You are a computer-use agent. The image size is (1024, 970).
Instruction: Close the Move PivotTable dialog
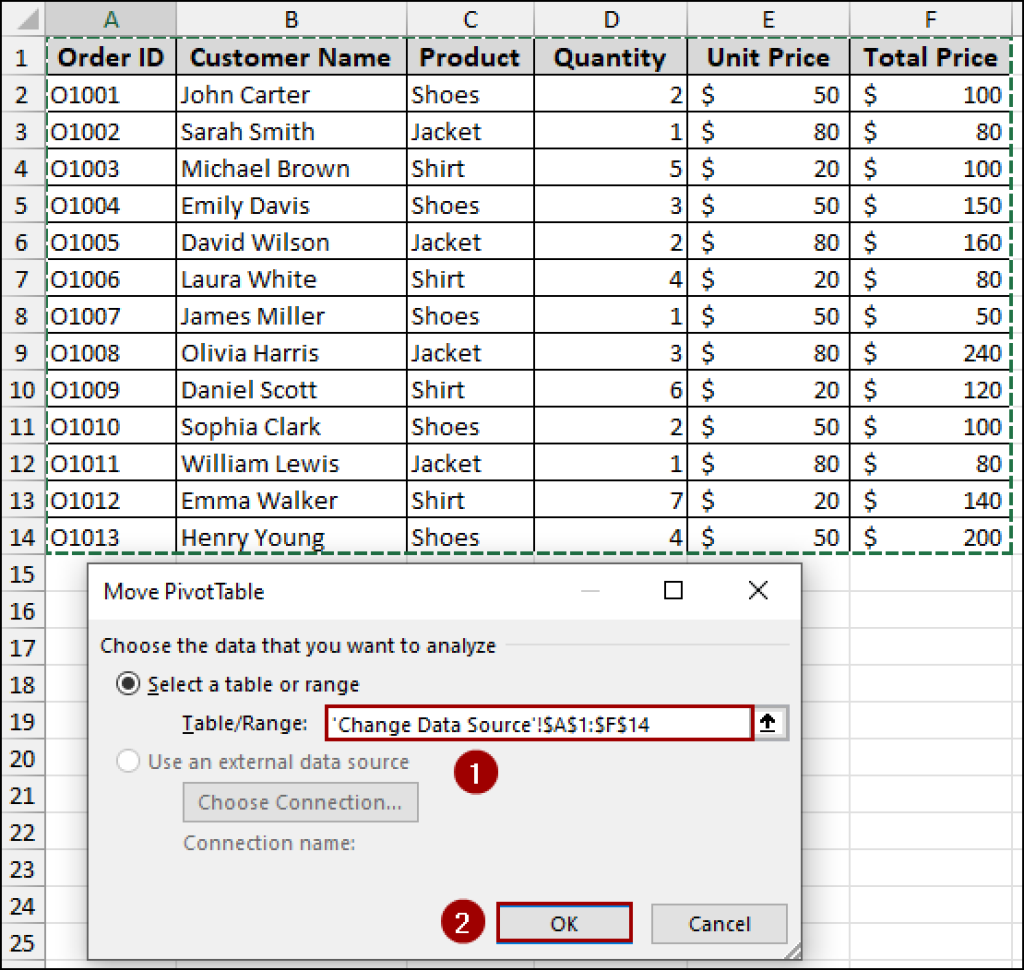pyautogui.click(x=757, y=591)
